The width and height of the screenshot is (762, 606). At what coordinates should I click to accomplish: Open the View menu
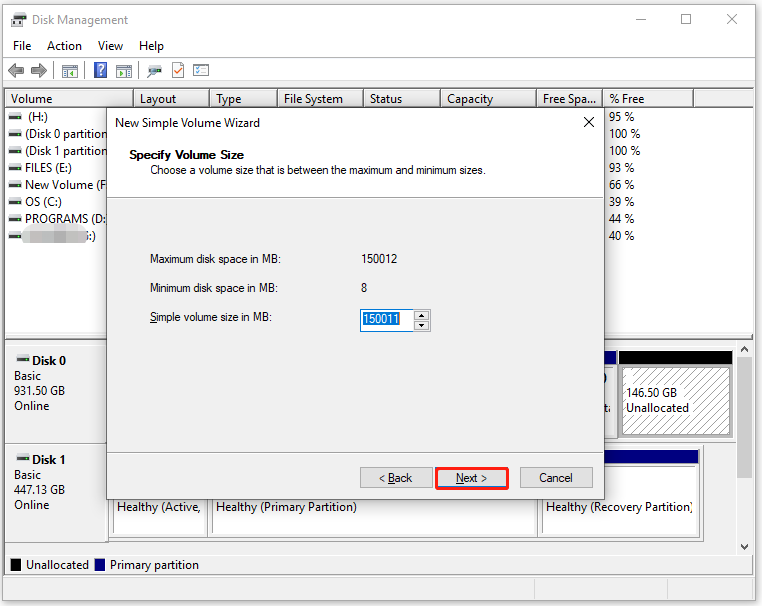pos(110,46)
